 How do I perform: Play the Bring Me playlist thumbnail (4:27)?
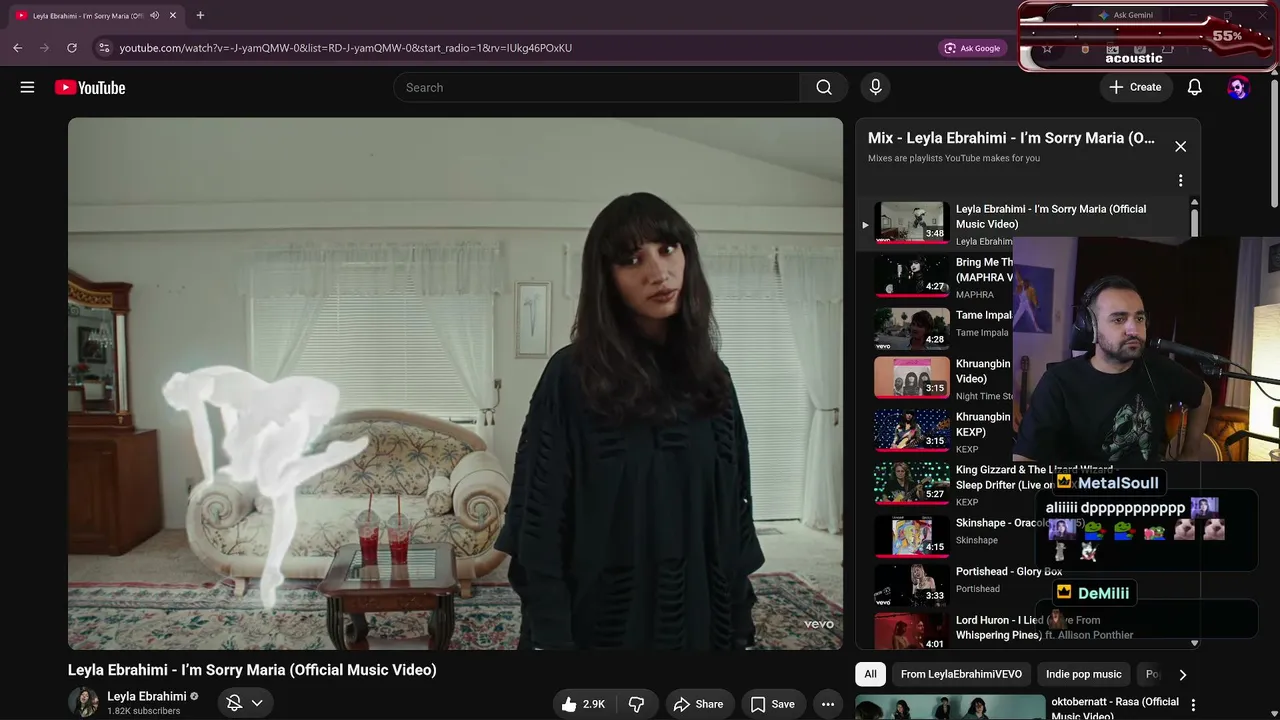tap(912, 276)
